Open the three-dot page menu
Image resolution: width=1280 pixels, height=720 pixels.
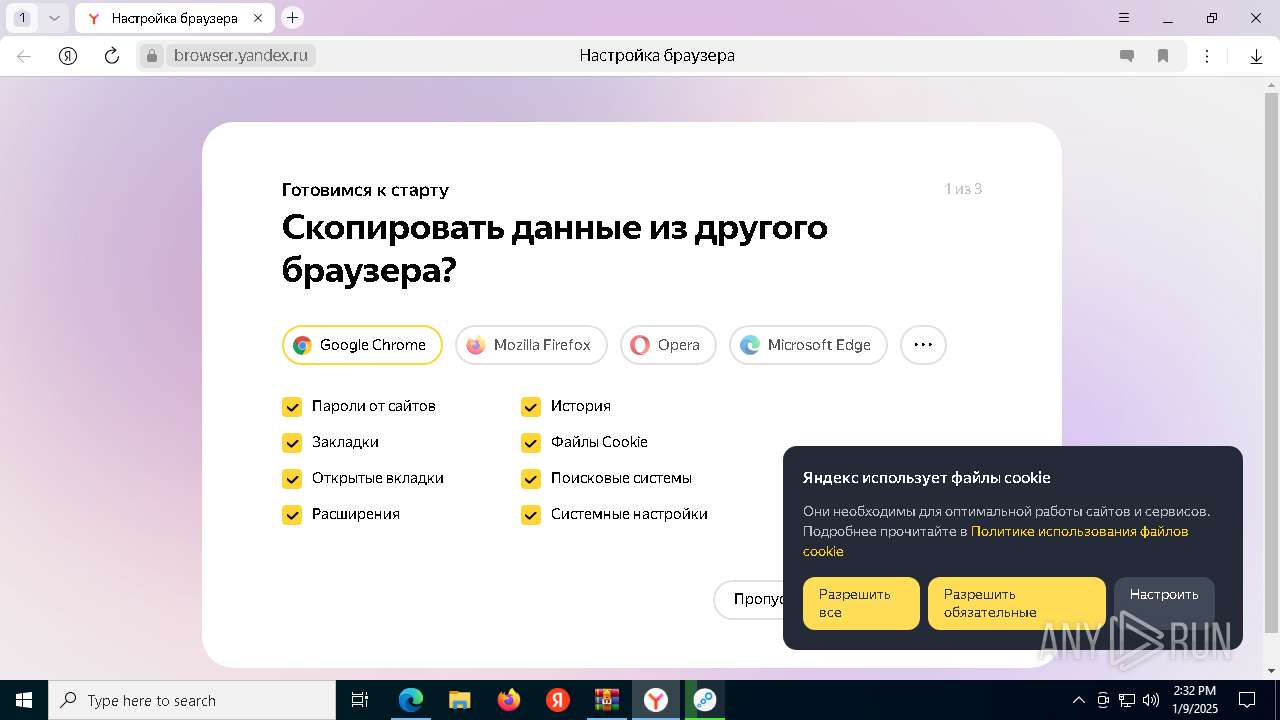pos(1207,56)
